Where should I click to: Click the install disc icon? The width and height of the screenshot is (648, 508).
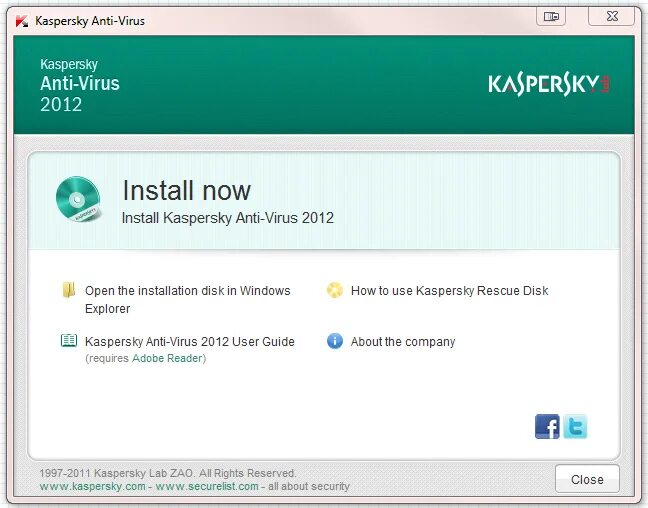coord(79,199)
